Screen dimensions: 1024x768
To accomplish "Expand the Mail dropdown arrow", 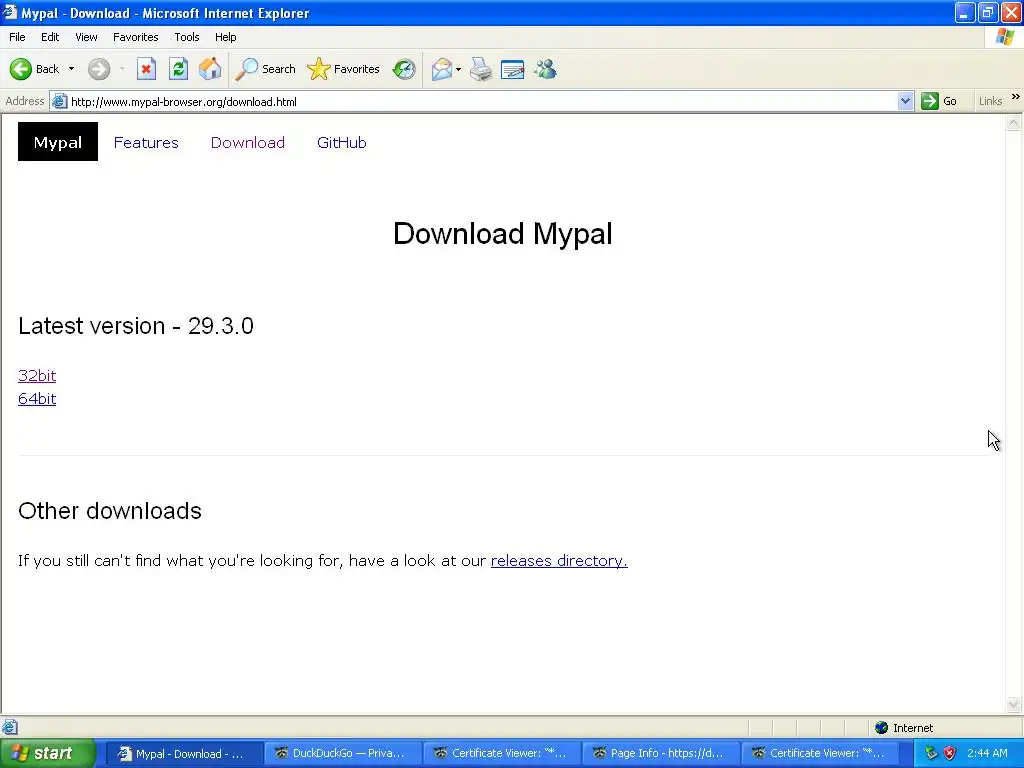I will point(458,69).
